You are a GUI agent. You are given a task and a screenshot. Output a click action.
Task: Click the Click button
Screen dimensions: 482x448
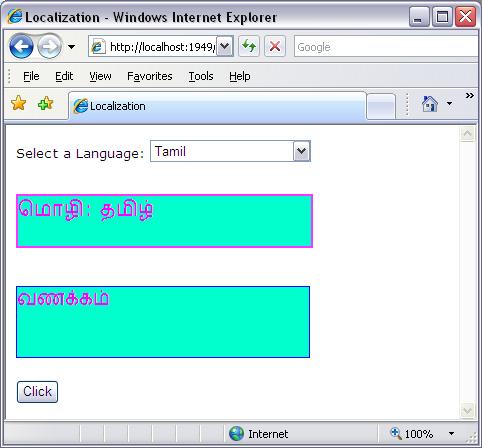[x=37, y=392]
